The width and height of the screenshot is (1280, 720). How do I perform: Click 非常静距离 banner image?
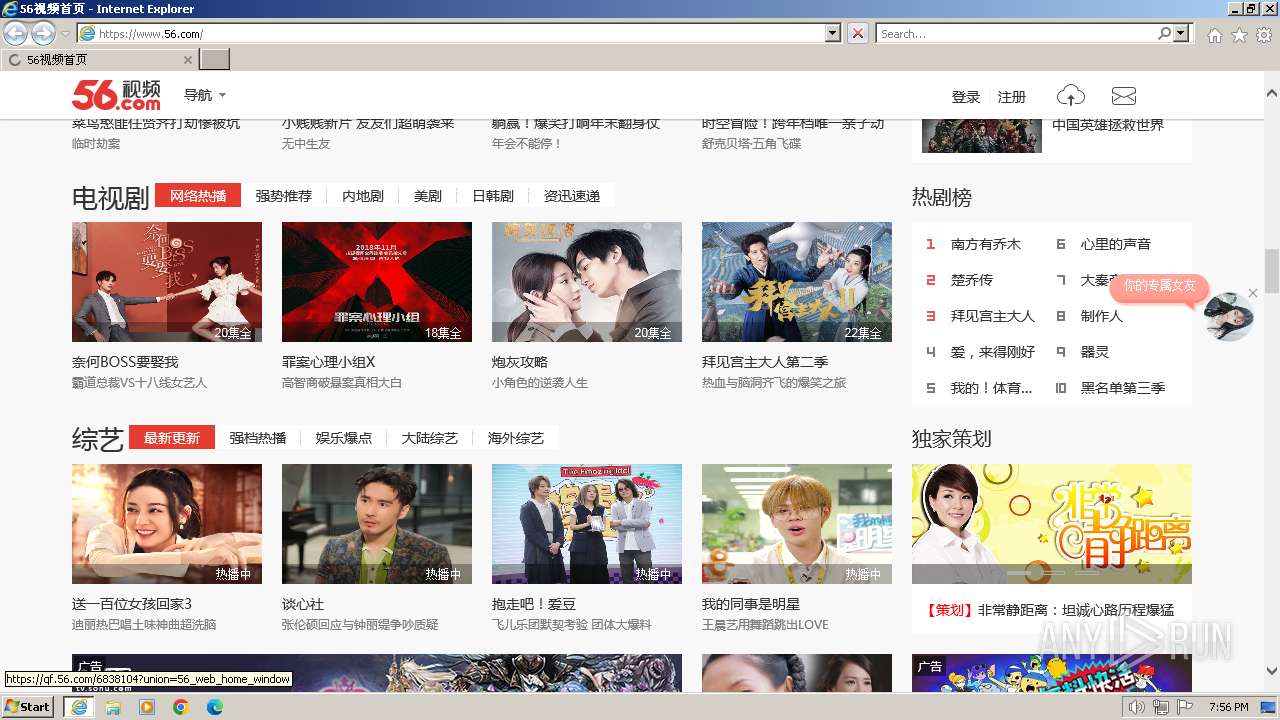(1052, 524)
